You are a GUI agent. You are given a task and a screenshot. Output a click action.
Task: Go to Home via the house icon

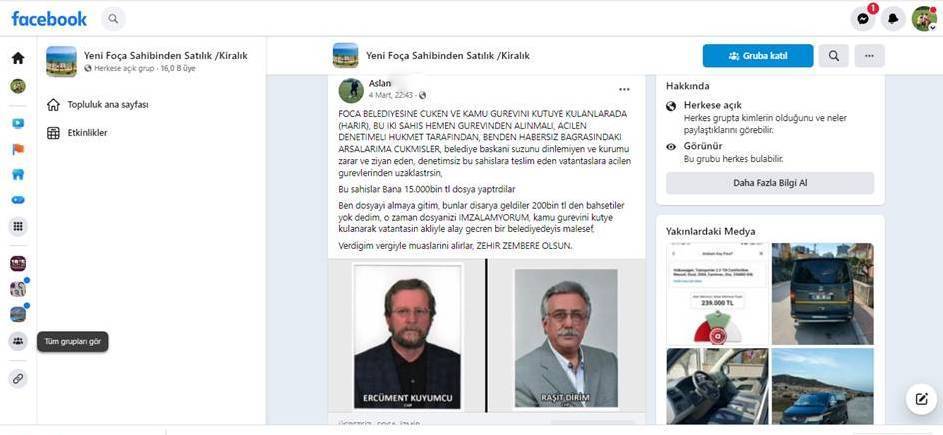point(18,58)
